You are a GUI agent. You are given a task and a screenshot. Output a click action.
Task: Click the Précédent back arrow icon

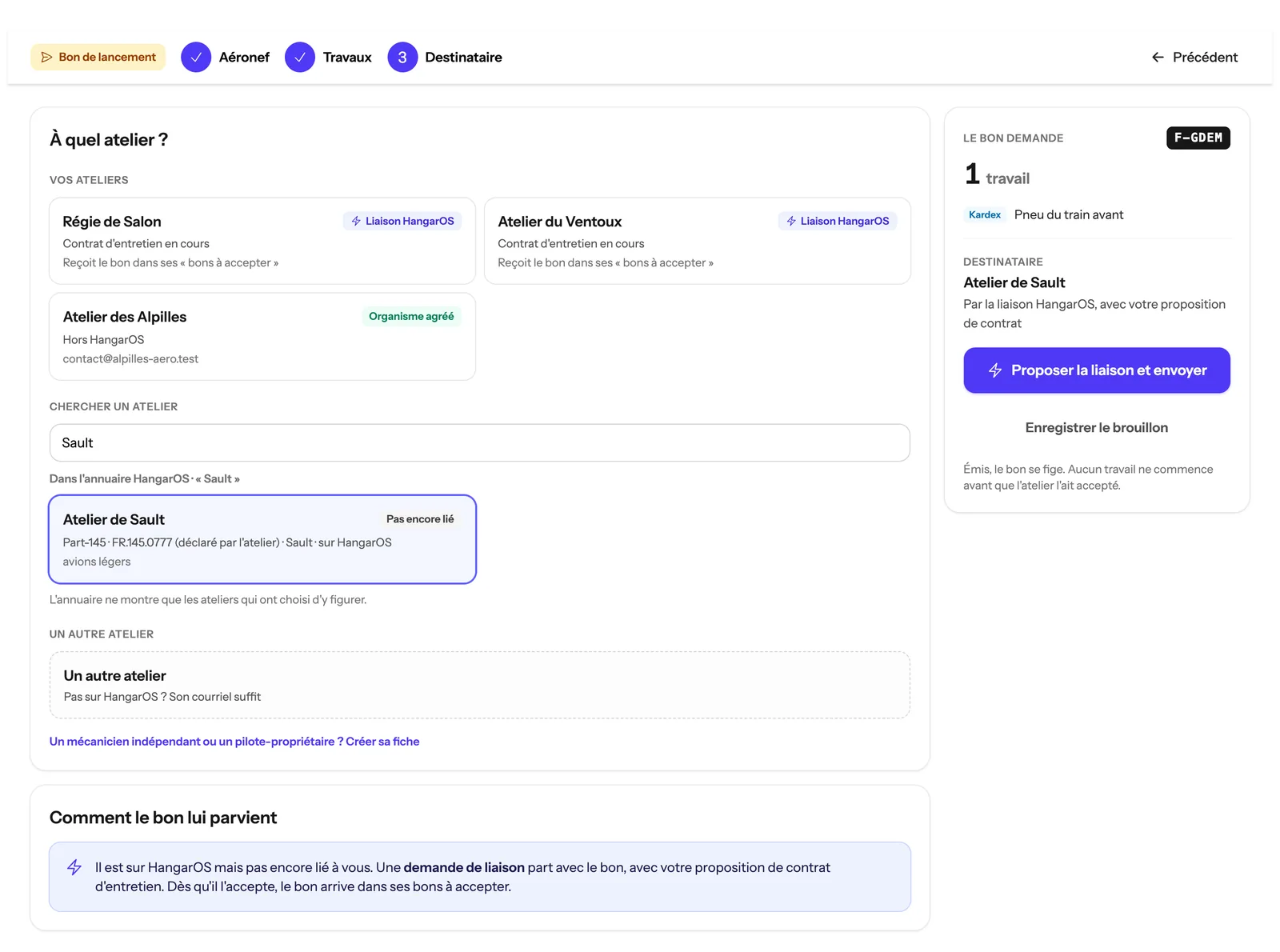(x=1158, y=57)
